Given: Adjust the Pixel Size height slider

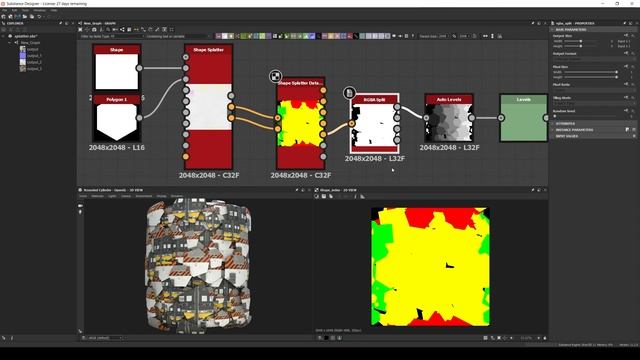Looking at the screenshot, I should click(591, 77).
